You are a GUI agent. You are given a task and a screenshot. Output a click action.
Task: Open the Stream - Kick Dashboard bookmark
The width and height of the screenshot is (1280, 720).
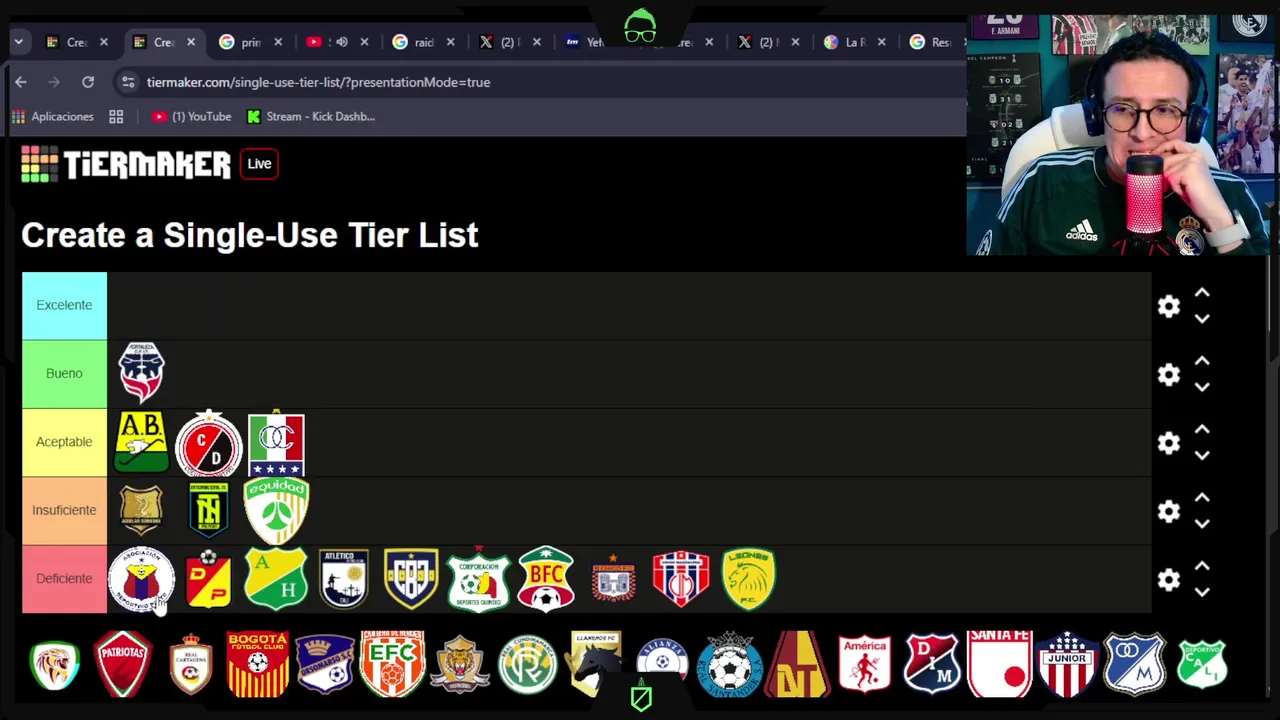[x=310, y=117]
